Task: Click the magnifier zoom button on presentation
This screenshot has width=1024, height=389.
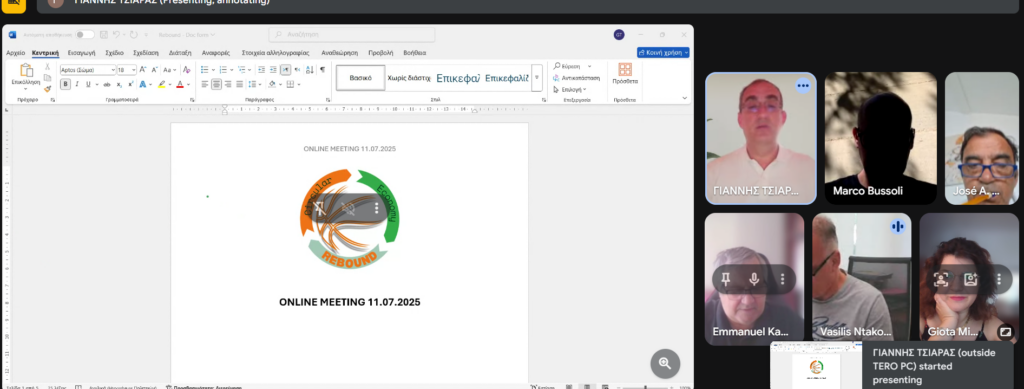Action: click(665, 364)
